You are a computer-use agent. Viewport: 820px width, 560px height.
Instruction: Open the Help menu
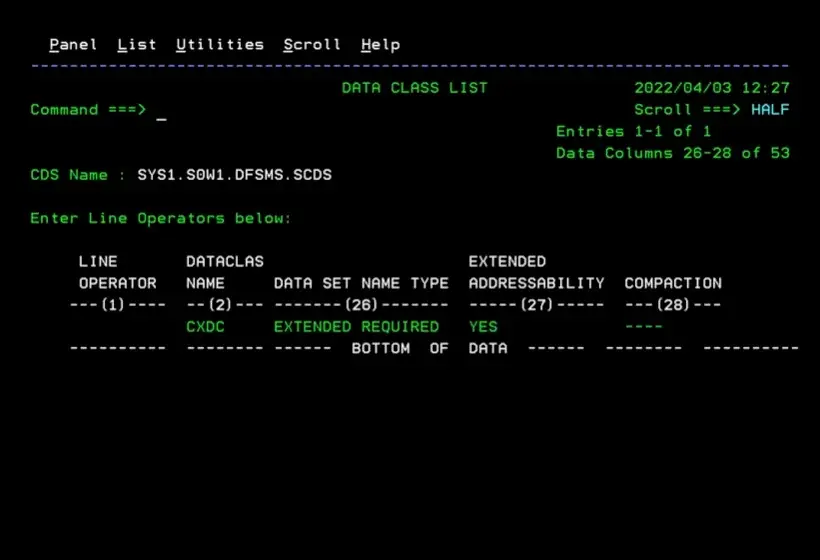point(381,45)
